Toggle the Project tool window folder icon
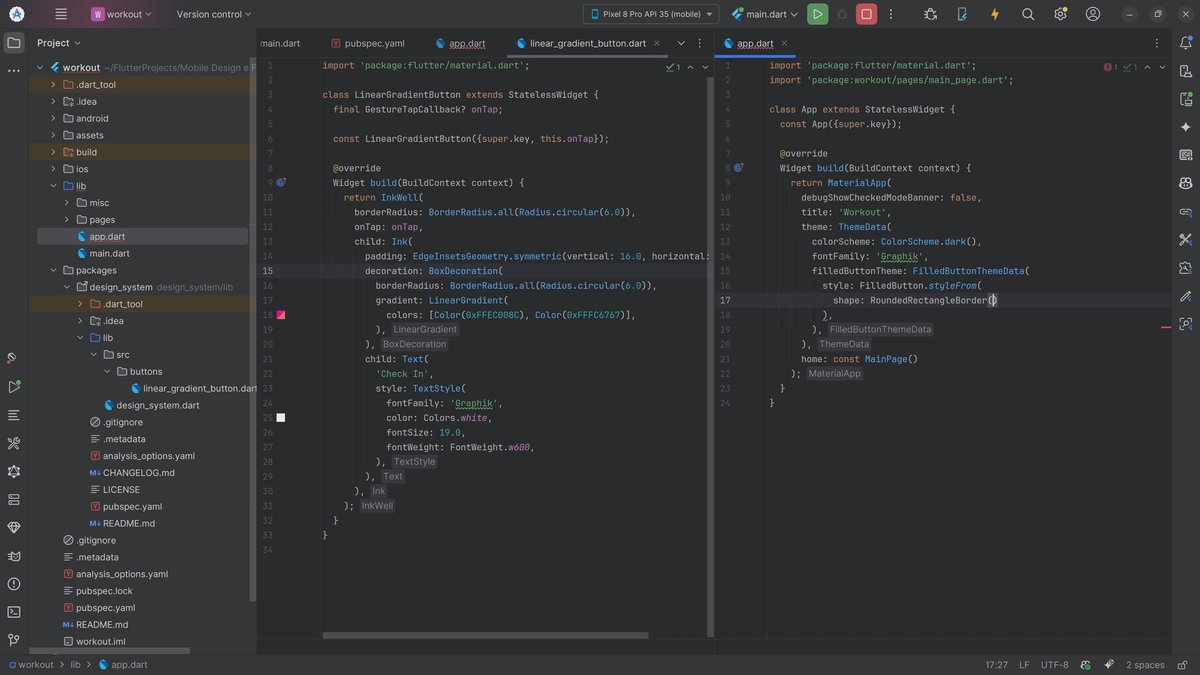The height and width of the screenshot is (675, 1200). tap(14, 43)
